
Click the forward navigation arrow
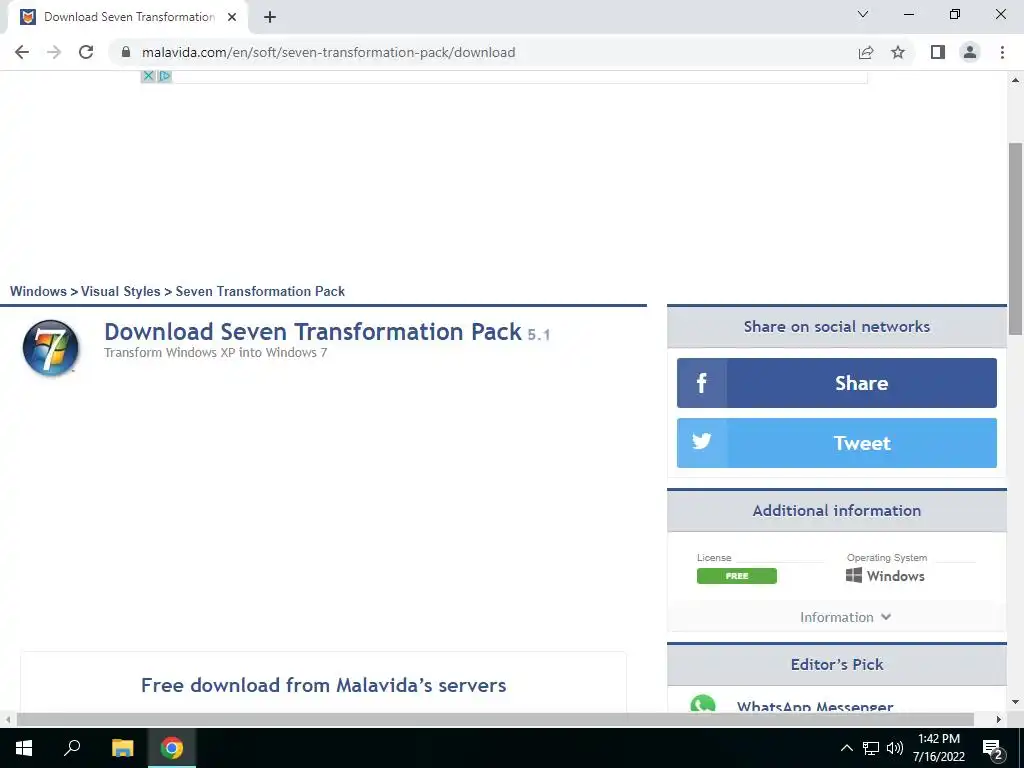54,52
